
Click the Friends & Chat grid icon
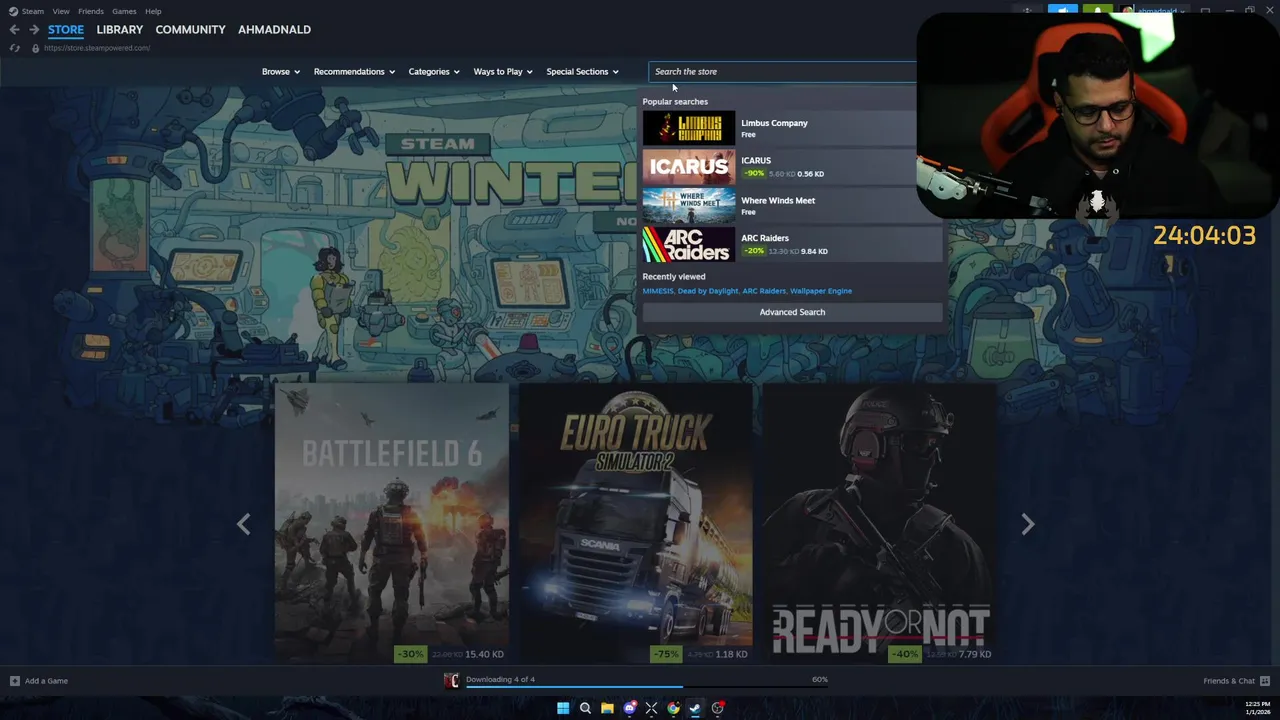pos(1265,681)
